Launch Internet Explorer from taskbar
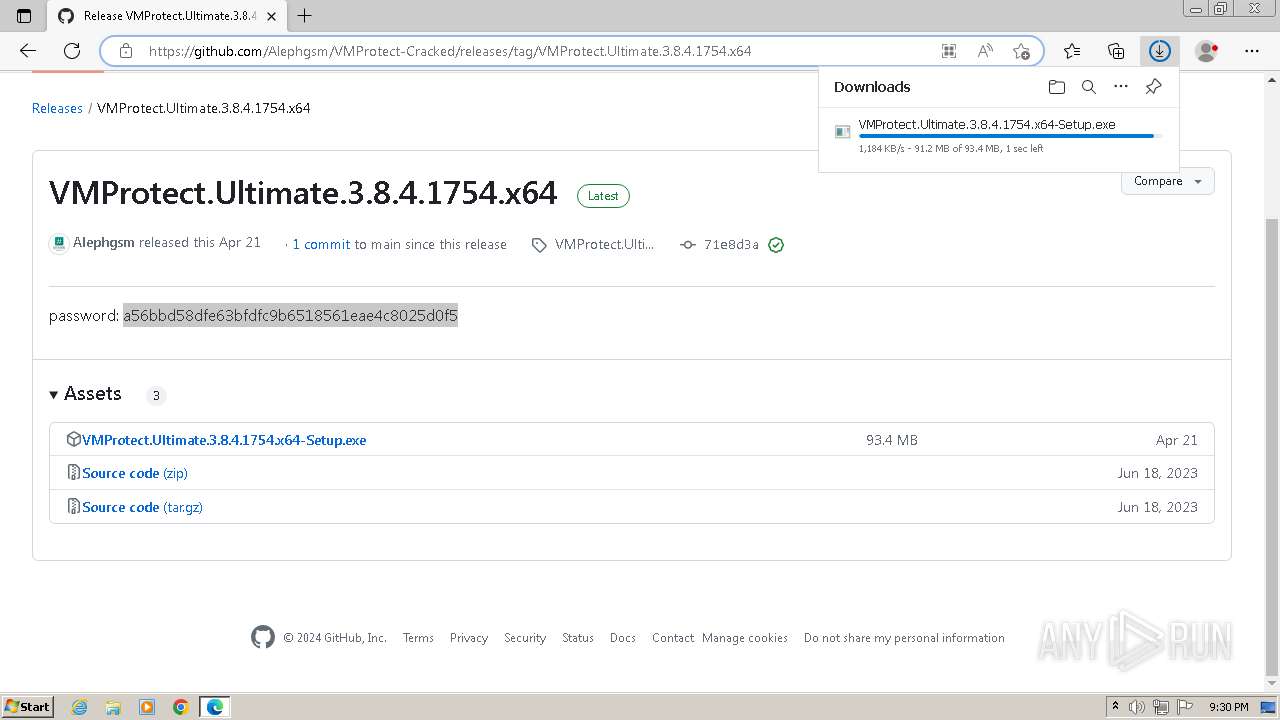 point(79,707)
